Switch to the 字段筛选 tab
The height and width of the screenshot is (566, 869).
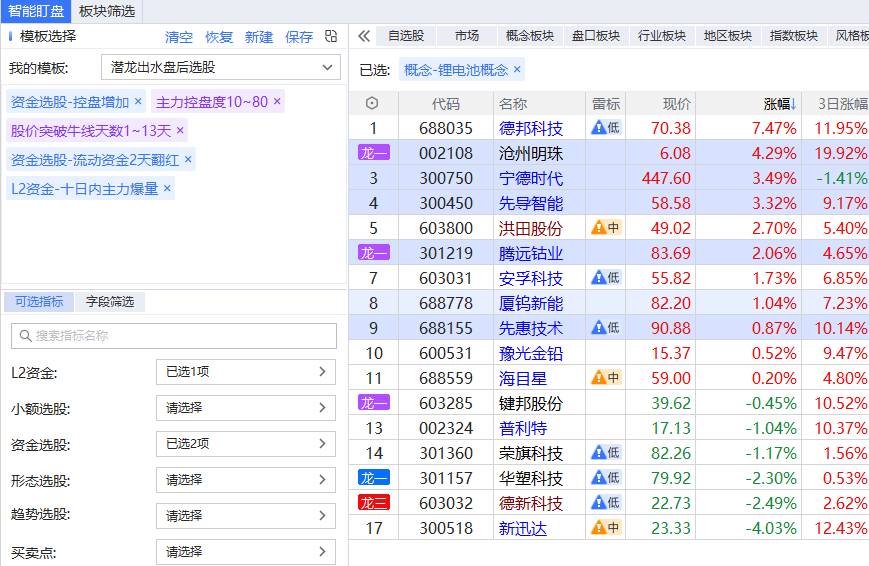tap(110, 302)
